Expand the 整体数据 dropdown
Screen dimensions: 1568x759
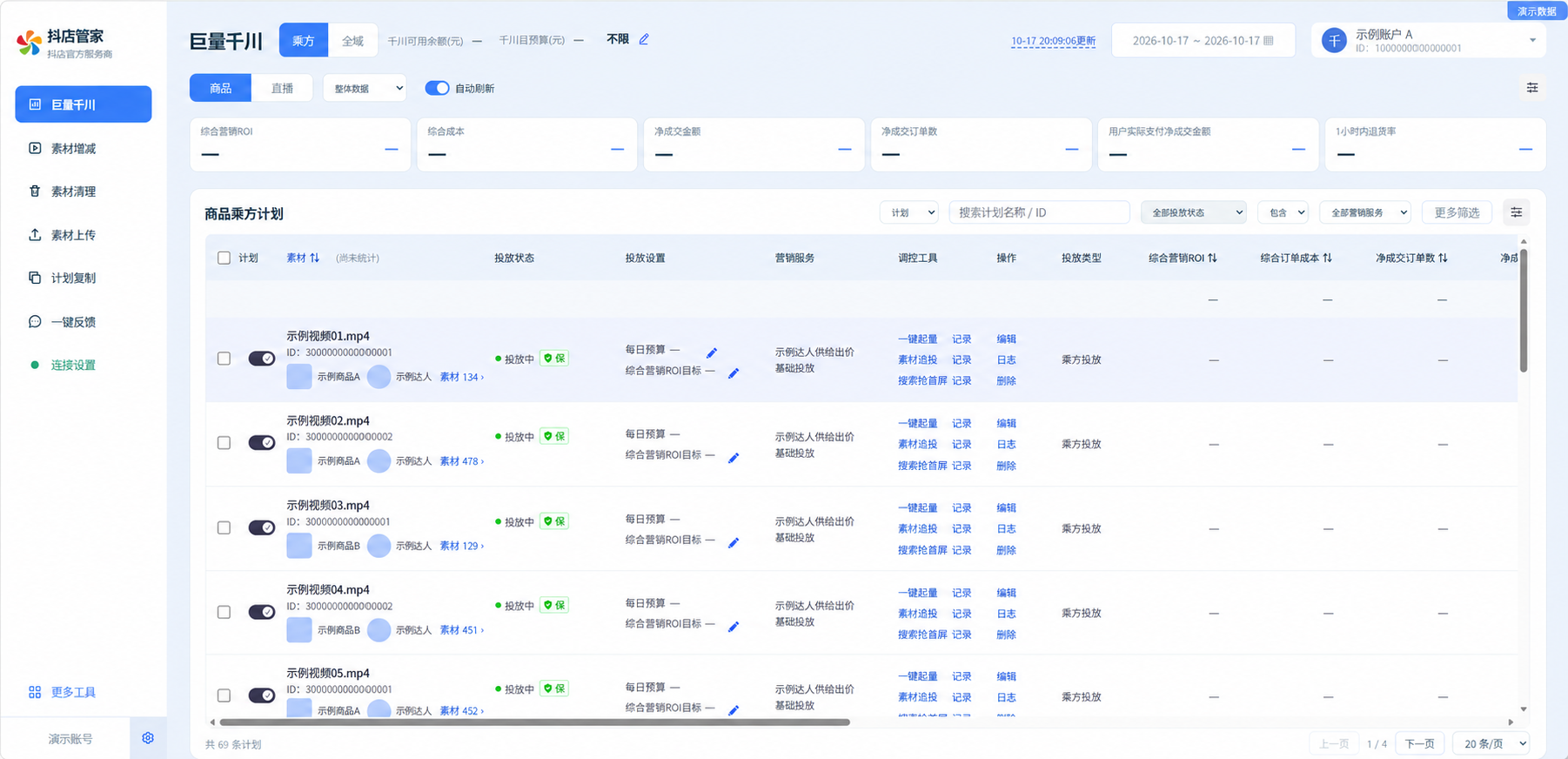point(365,88)
